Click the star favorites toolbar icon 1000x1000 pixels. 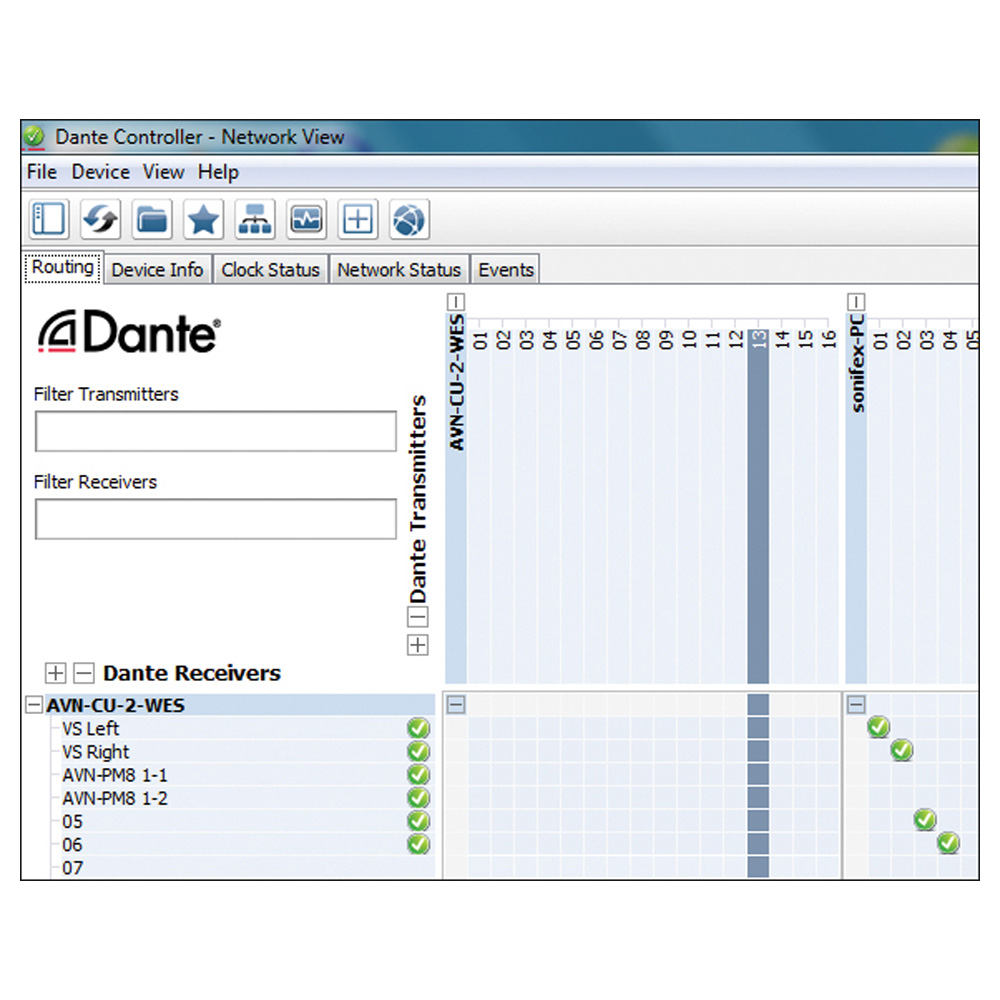203,219
